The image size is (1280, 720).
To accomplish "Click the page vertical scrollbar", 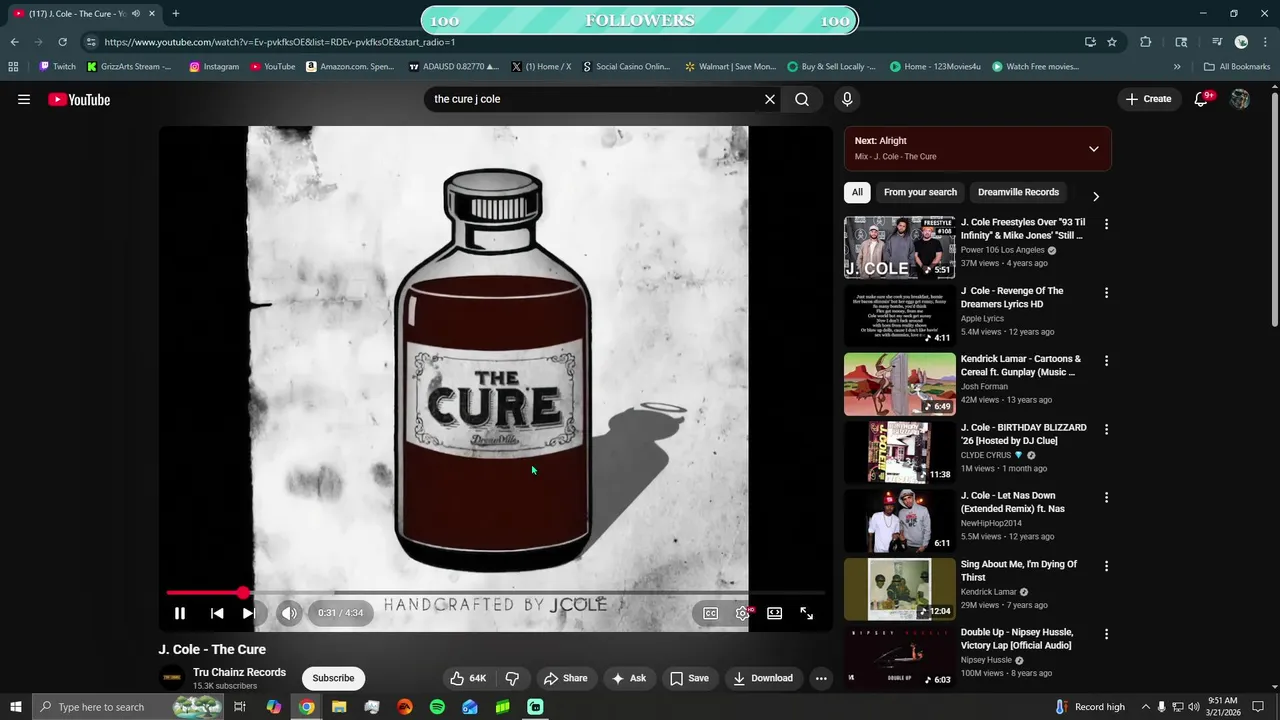I will 1274,210.
